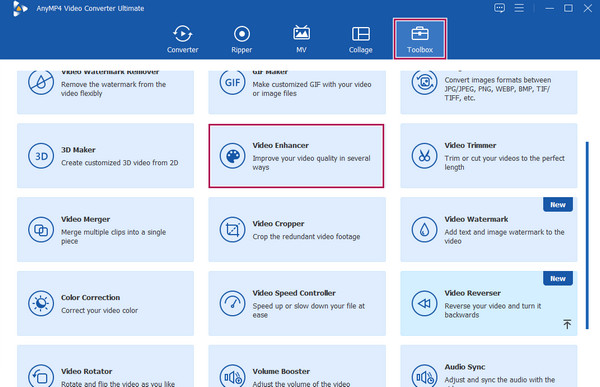Click 'Convert images formats between JPG/JPEG' description
Viewport: 600px width, 387px height.
coord(498,89)
